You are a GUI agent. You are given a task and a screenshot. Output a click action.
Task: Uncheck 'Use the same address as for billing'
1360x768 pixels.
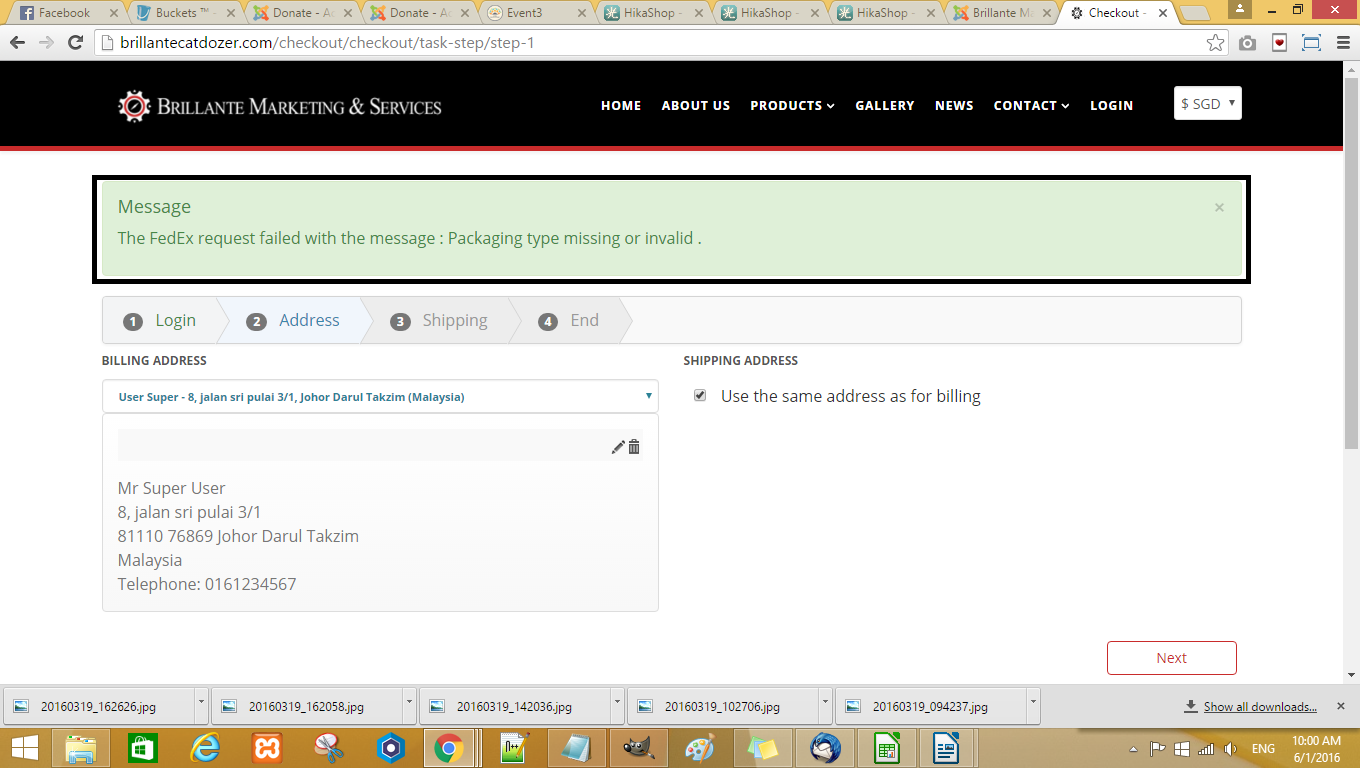click(x=700, y=396)
